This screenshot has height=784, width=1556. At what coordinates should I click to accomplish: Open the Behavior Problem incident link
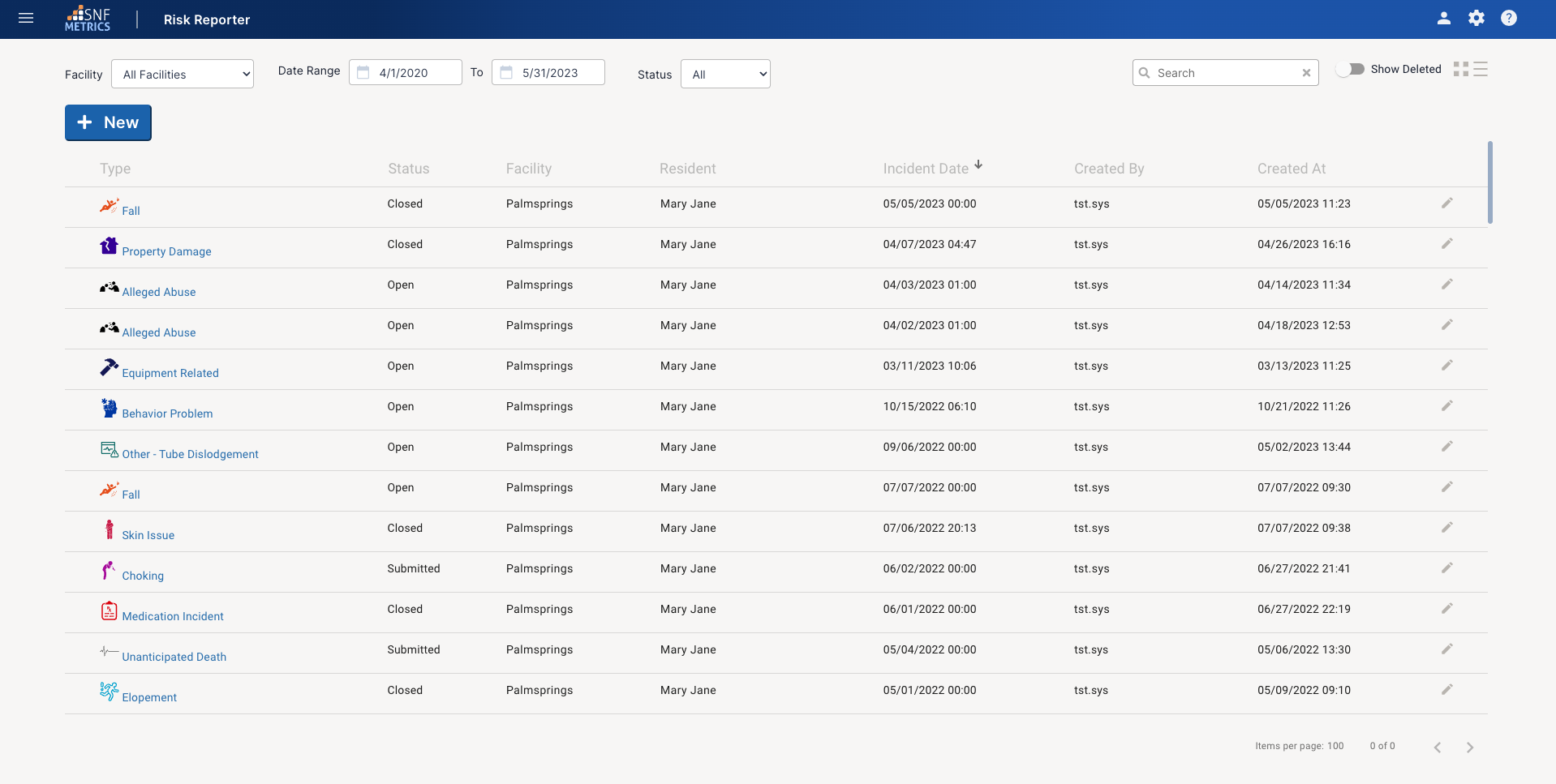(167, 413)
